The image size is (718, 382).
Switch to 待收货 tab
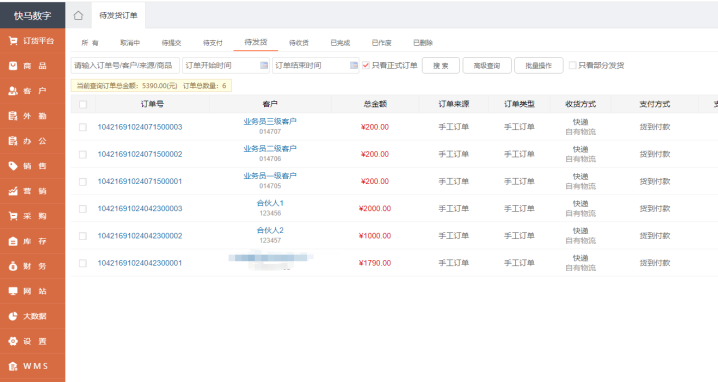pos(299,43)
